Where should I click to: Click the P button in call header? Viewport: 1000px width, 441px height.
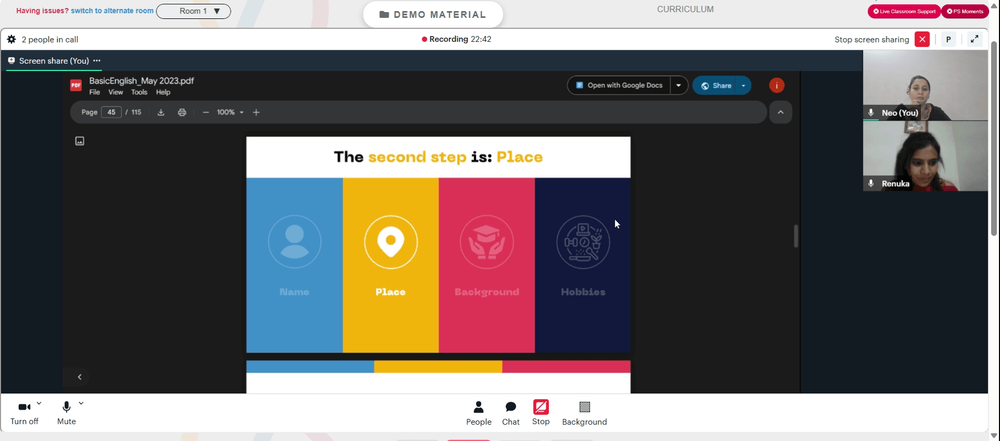point(948,40)
